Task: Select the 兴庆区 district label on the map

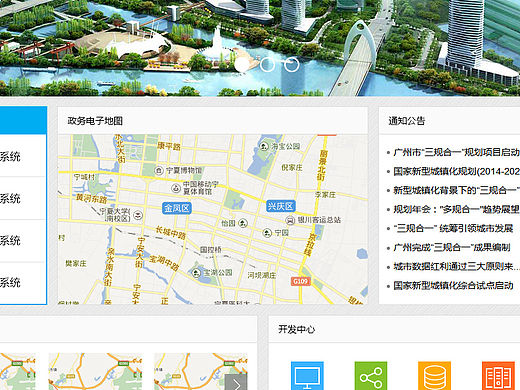Action: (281, 206)
